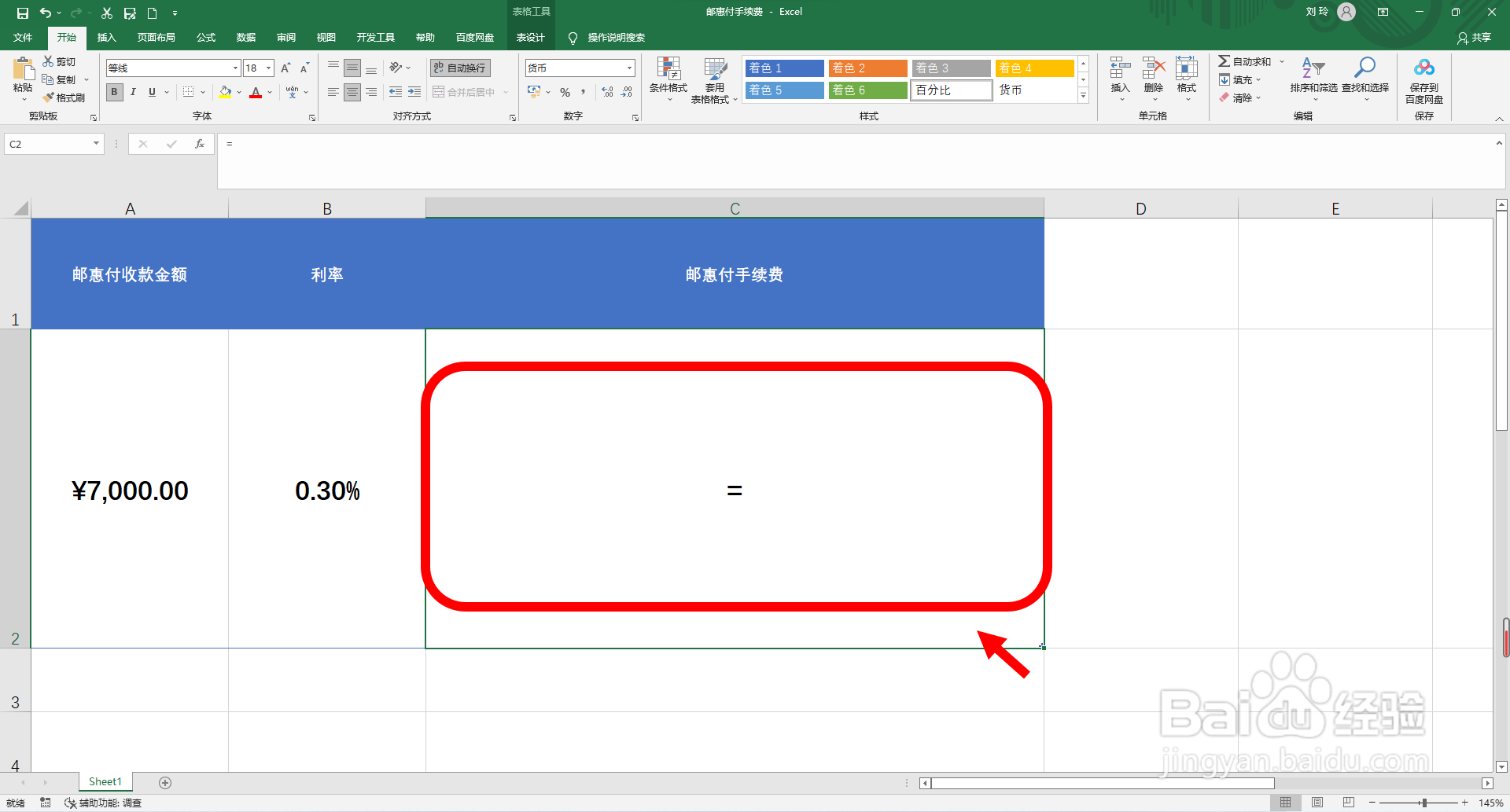Open the AutoSum dropdown arrow

(x=1281, y=61)
